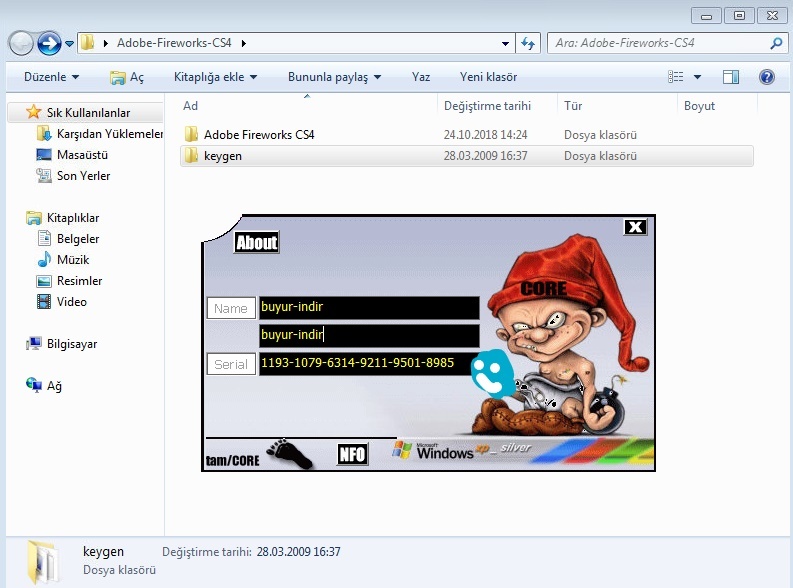793x588 pixels.
Task: Click Yeni klasör in the toolbar
Action: tap(488, 77)
